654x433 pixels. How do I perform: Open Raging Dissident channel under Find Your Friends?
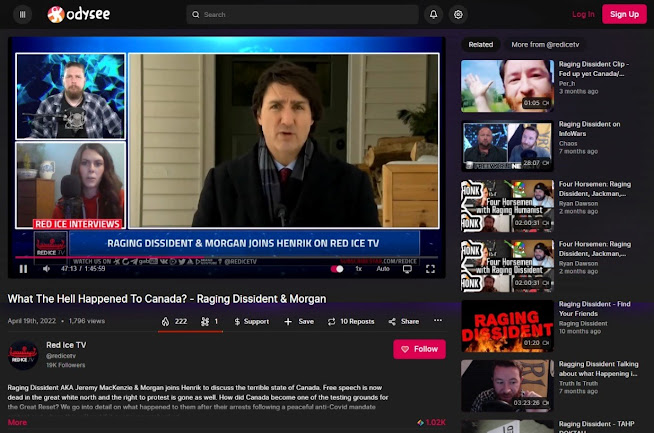pyautogui.click(x=583, y=323)
